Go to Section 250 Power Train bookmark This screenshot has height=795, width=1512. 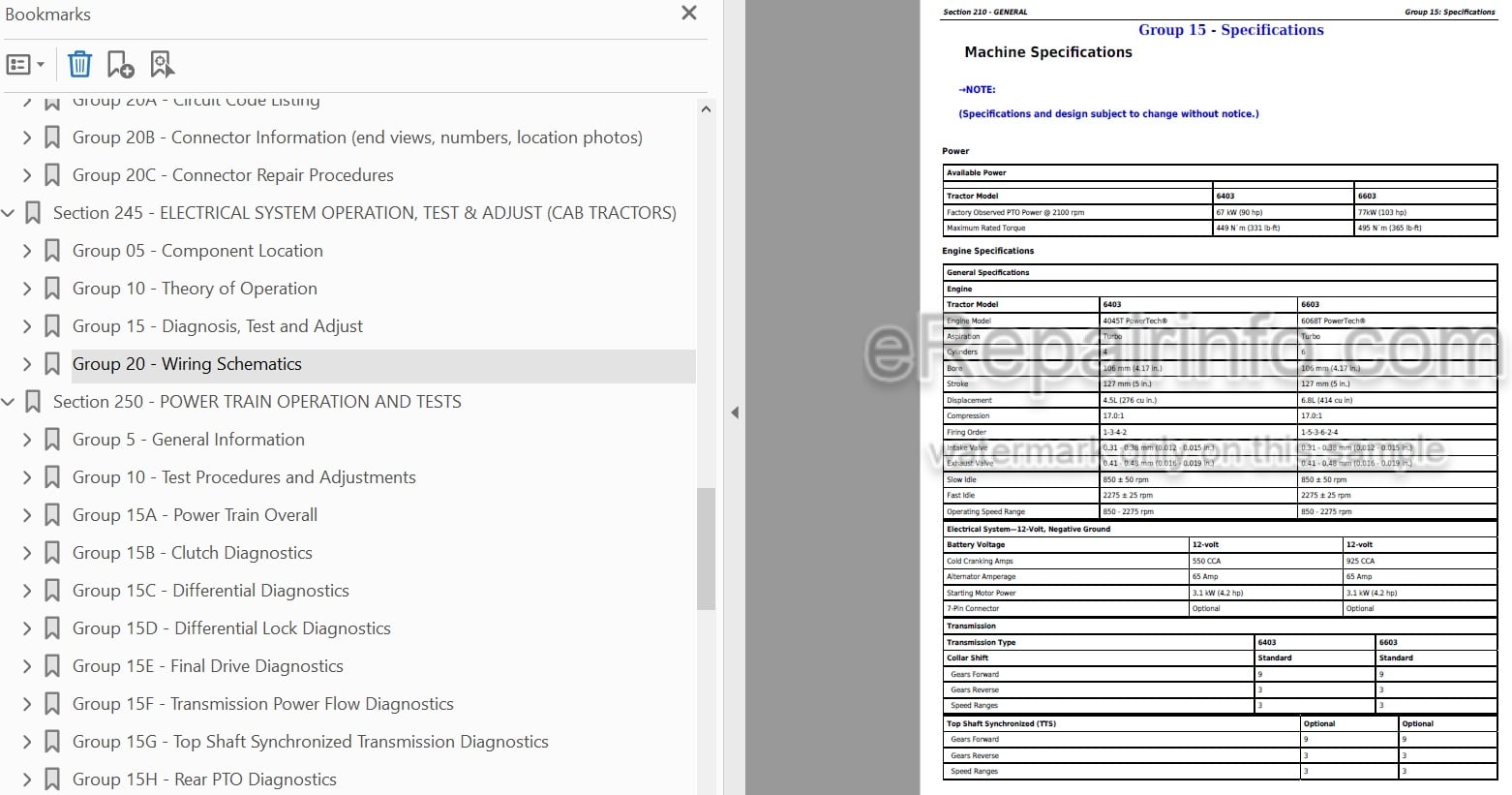(257, 402)
